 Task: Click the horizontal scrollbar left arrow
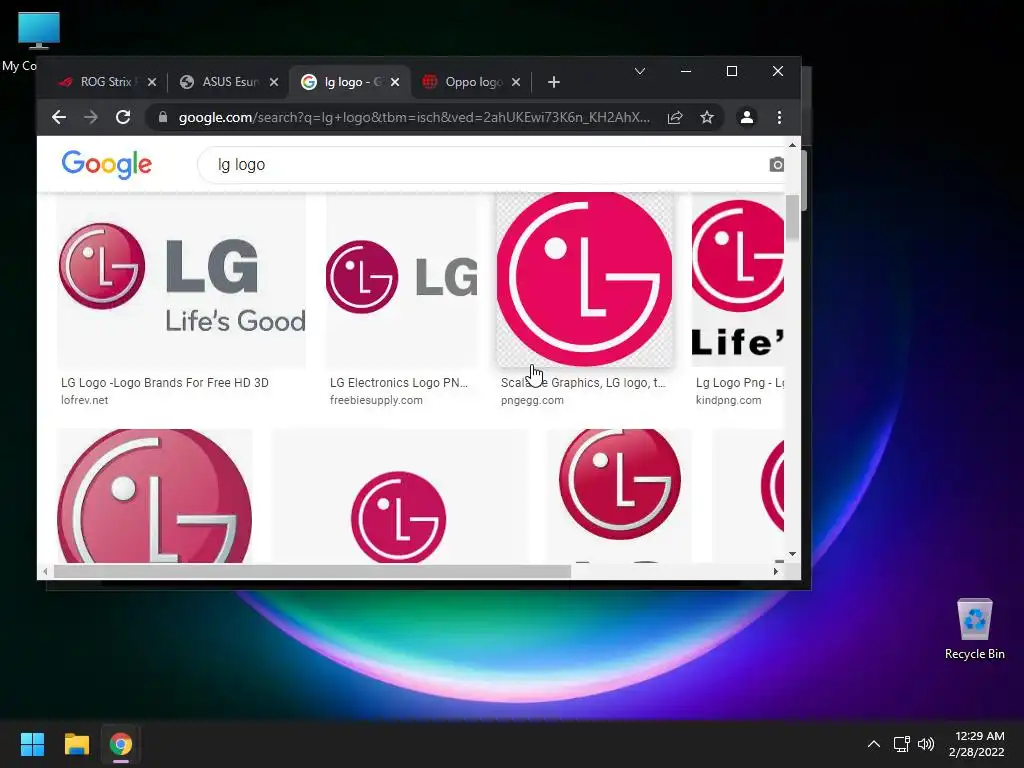tap(44, 571)
